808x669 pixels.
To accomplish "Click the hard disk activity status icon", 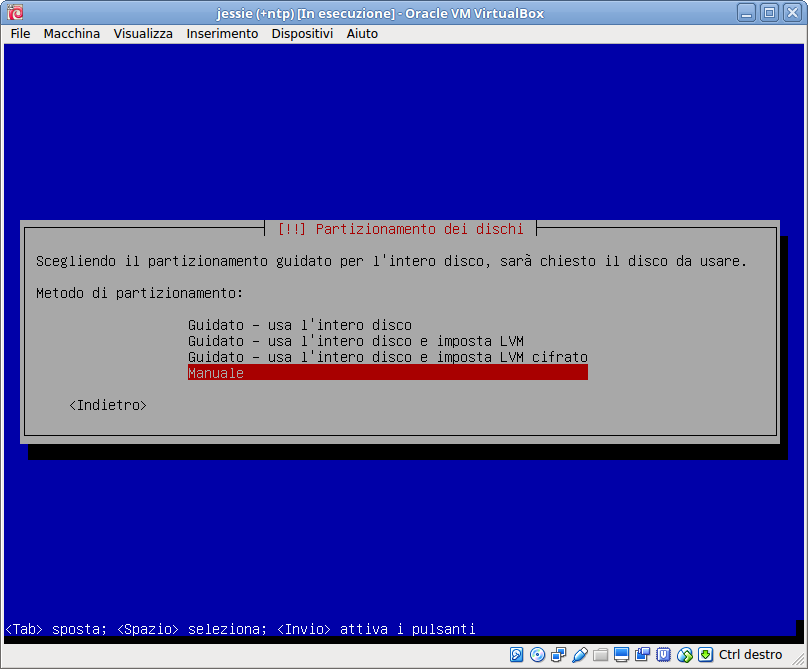I will [x=516, y=655].
